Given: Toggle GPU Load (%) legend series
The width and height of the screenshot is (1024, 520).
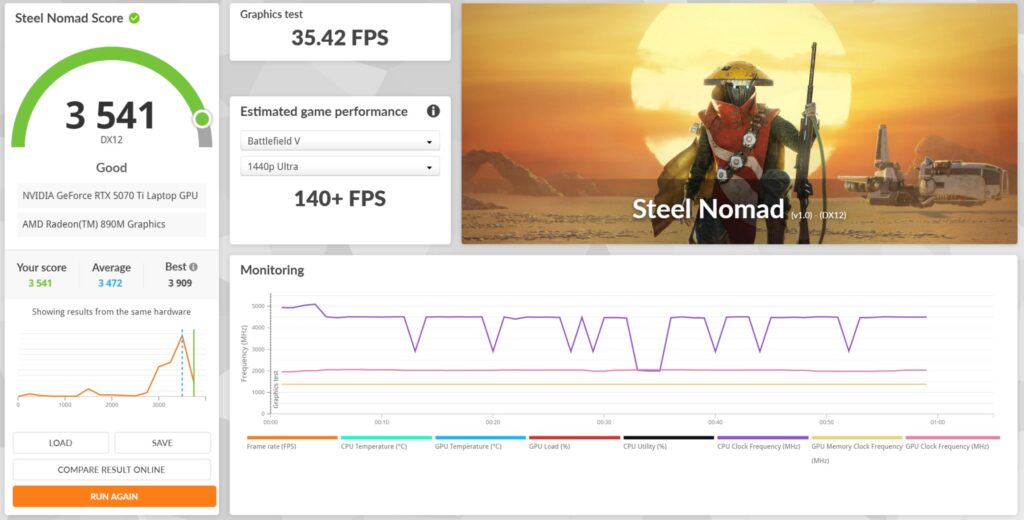Looking at the screenshot, I should pos(574,444).
